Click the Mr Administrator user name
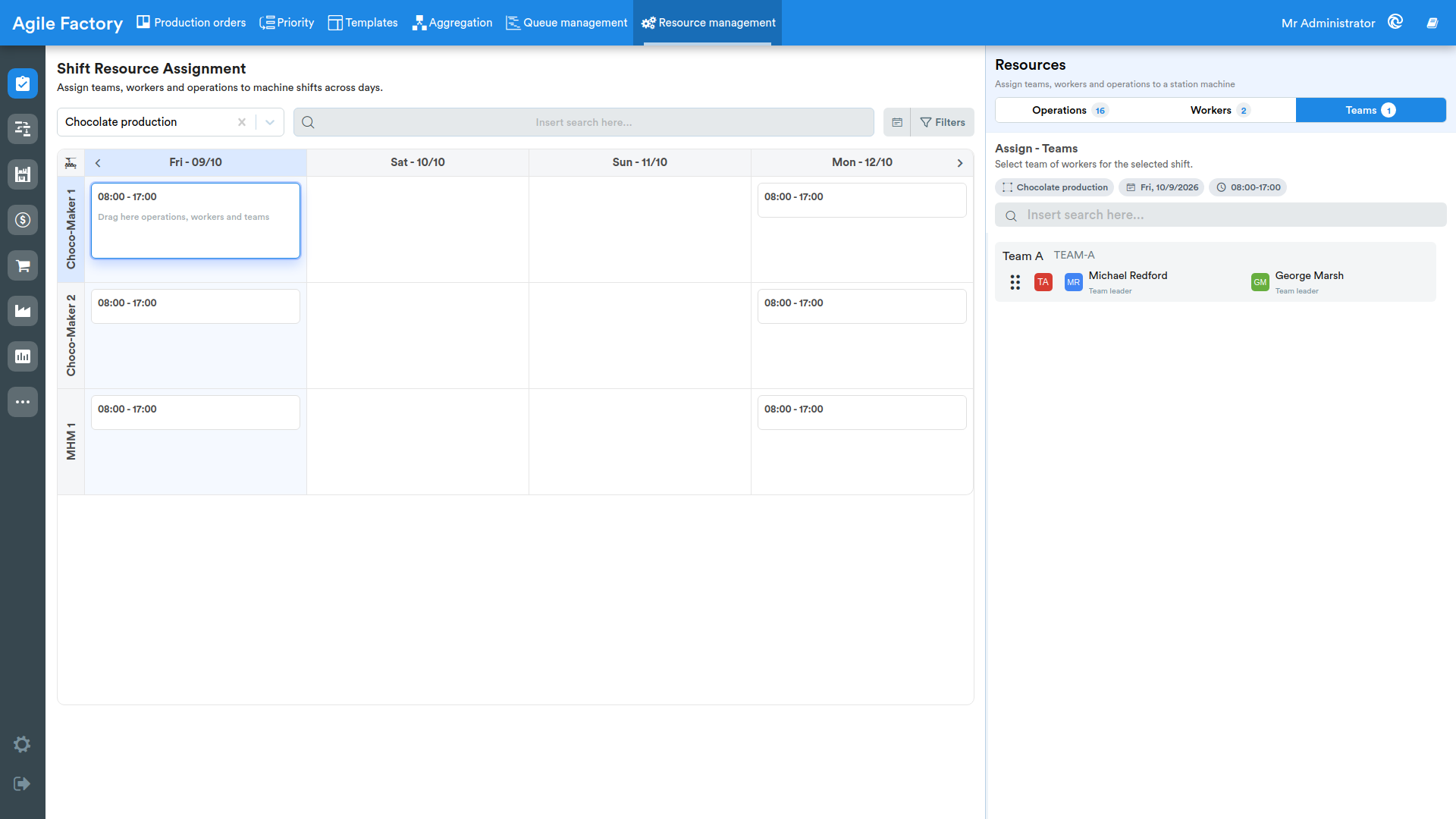1456x819 pixels. point(1329,23)
